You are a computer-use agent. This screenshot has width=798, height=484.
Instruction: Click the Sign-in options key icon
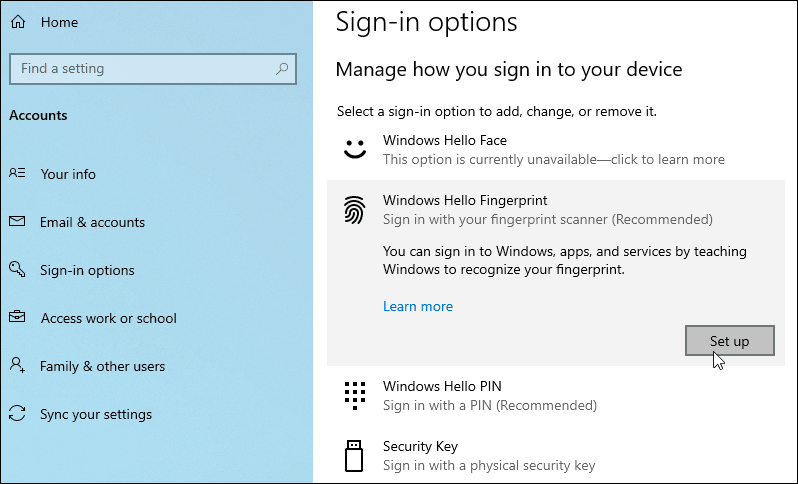[x=17, y=269]
